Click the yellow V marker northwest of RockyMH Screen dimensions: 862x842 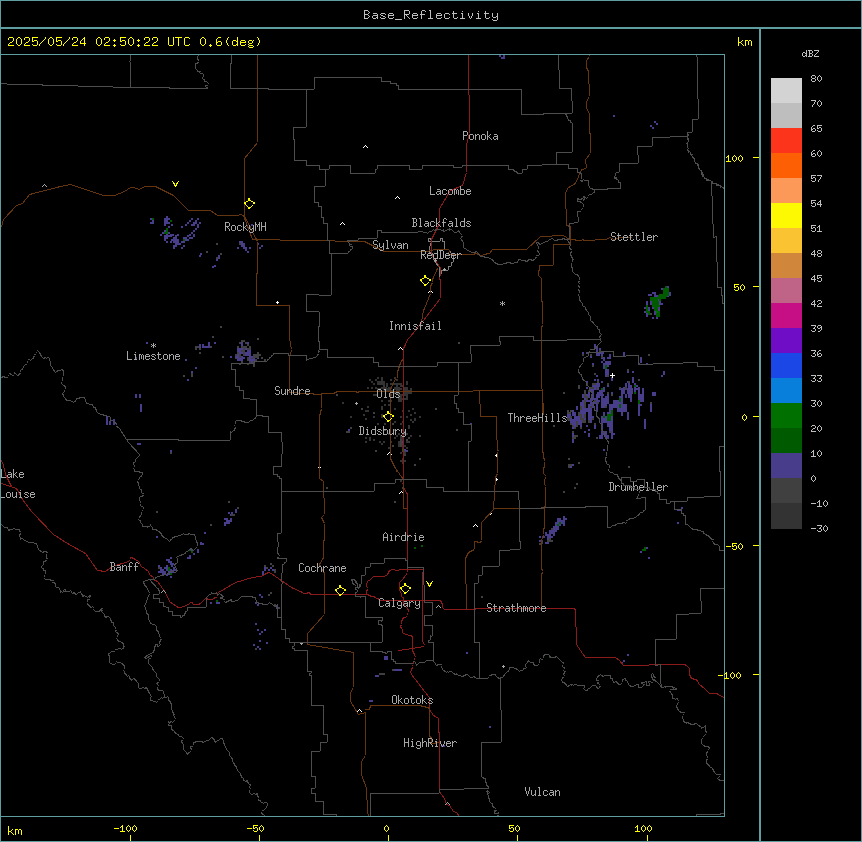pyautogui.click(x=175, y=184)
